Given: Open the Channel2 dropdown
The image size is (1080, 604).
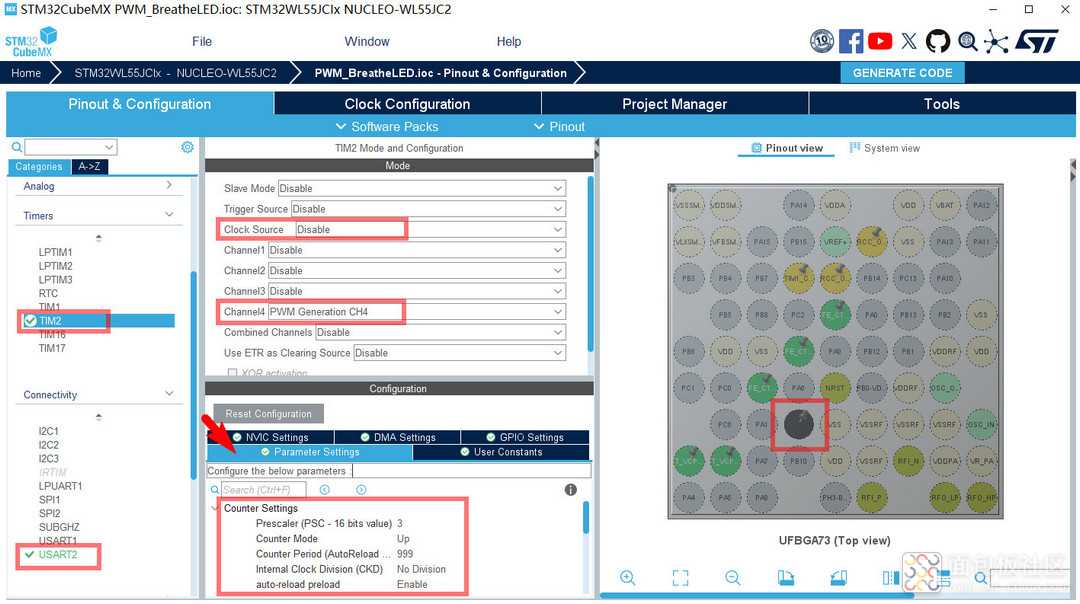Looking at the screenshot, I should (417, 271).
